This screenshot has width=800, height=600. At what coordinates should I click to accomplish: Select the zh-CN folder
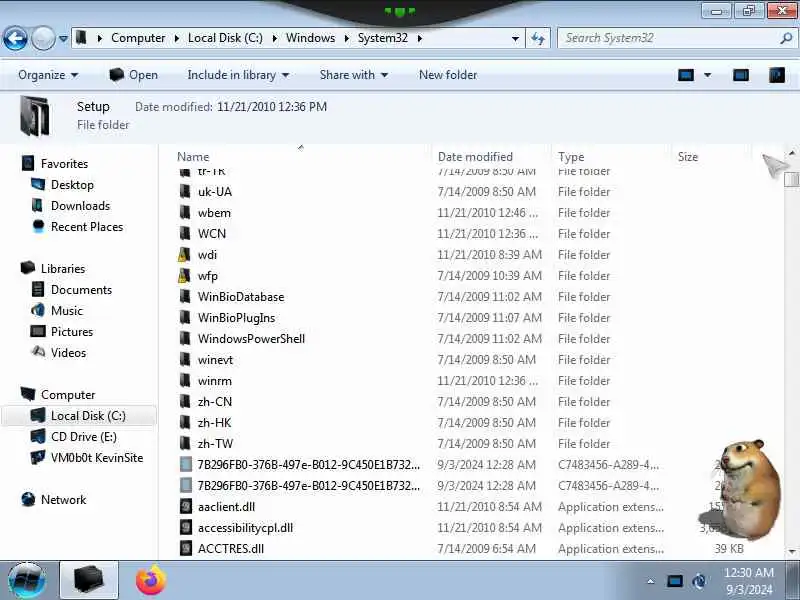click(x=215, y=402)
